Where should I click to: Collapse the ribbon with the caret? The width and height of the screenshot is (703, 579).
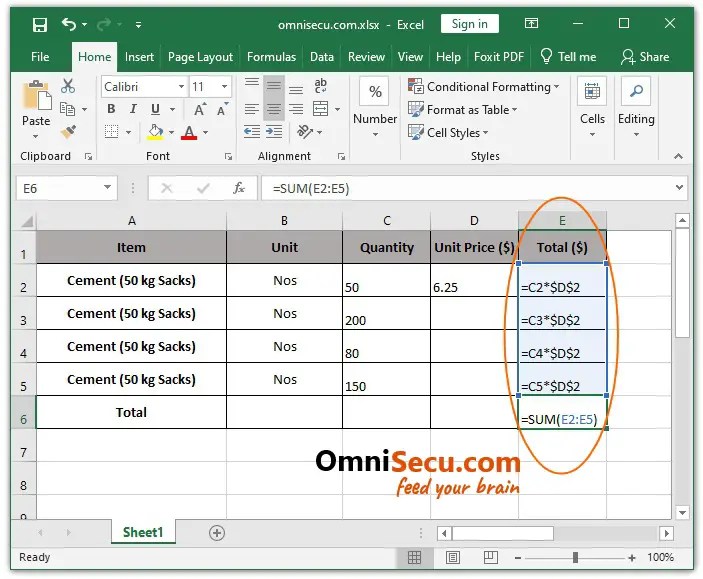(x=678, y=156)
